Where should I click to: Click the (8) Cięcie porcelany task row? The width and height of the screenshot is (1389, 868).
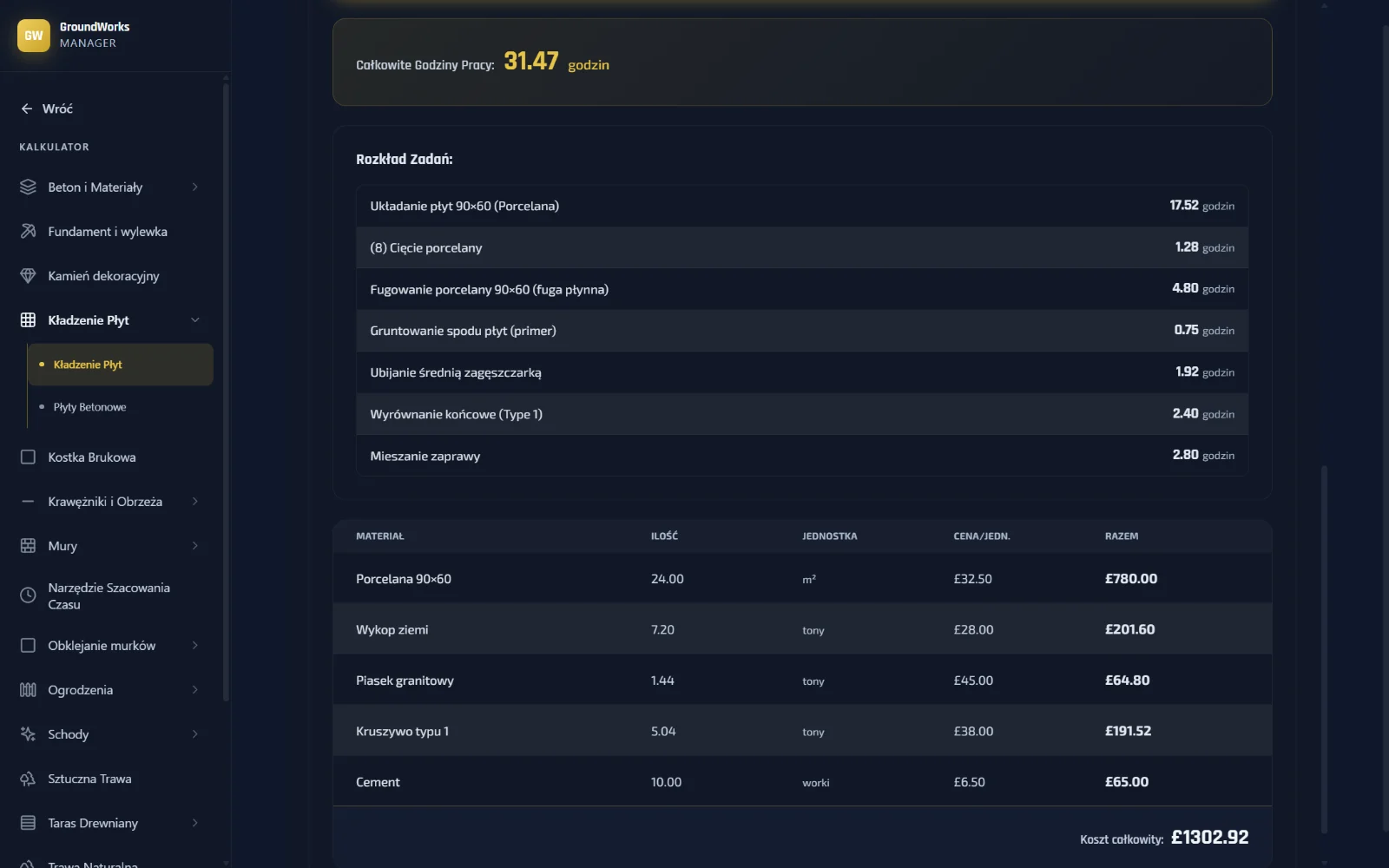pos(802,247)
